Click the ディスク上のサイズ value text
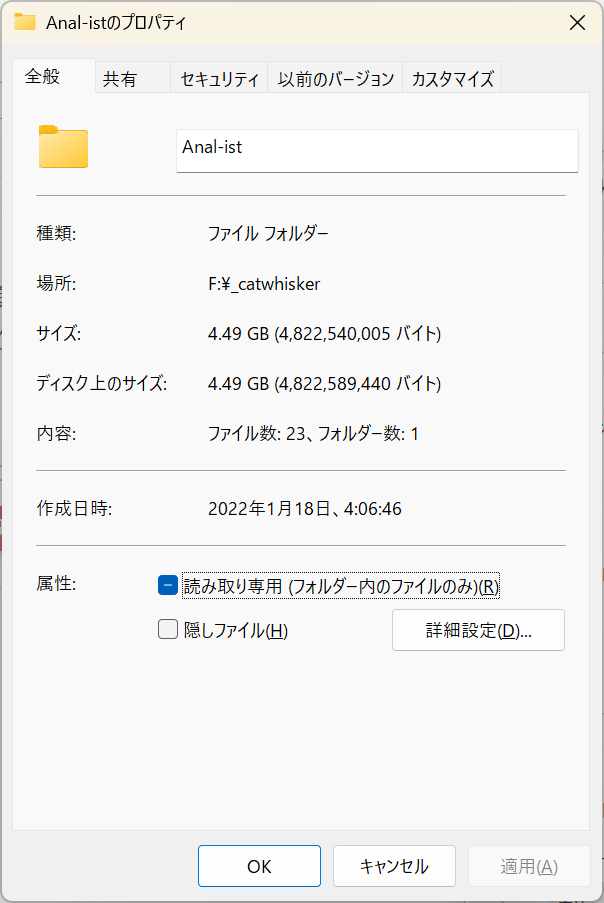 coord(324,384)
